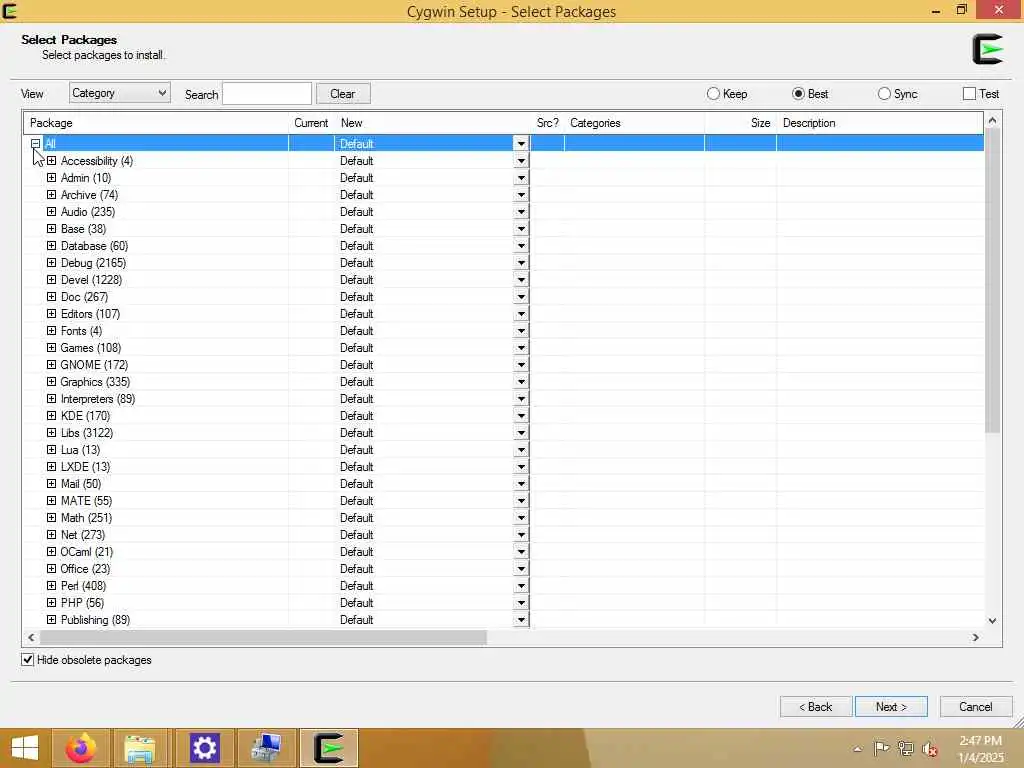Expand the OCaml (21) category
The width and height of the screenshot is (1024, 768).
click(x=52, y=551)
